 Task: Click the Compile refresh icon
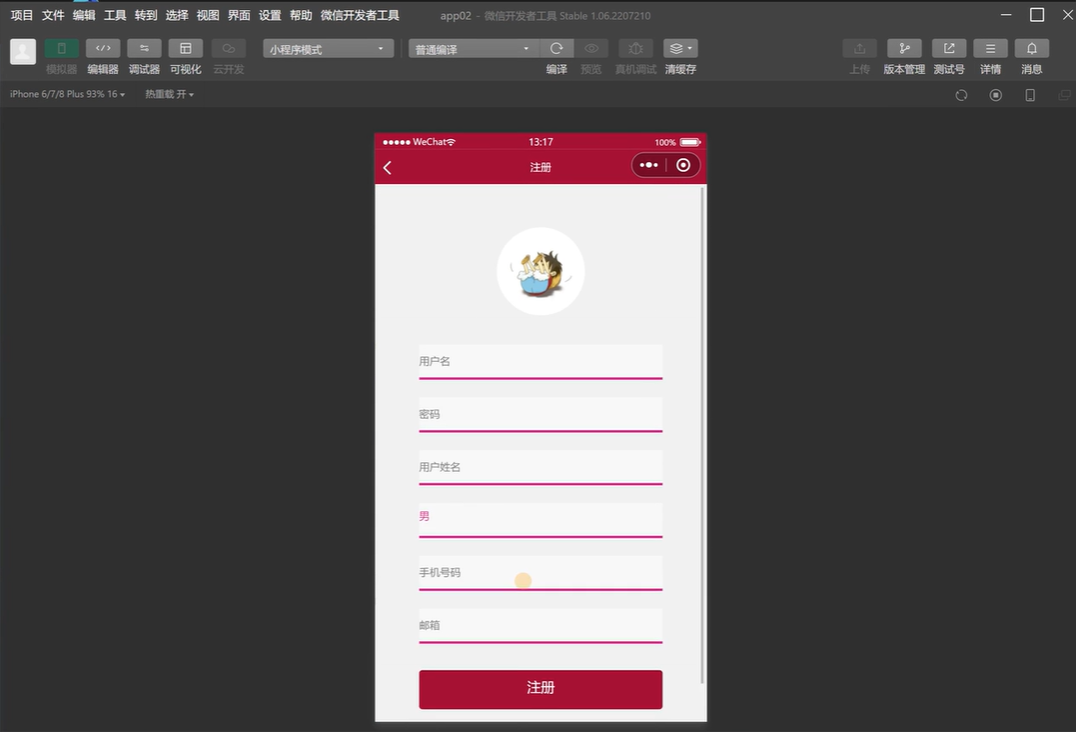click(557, 48)
